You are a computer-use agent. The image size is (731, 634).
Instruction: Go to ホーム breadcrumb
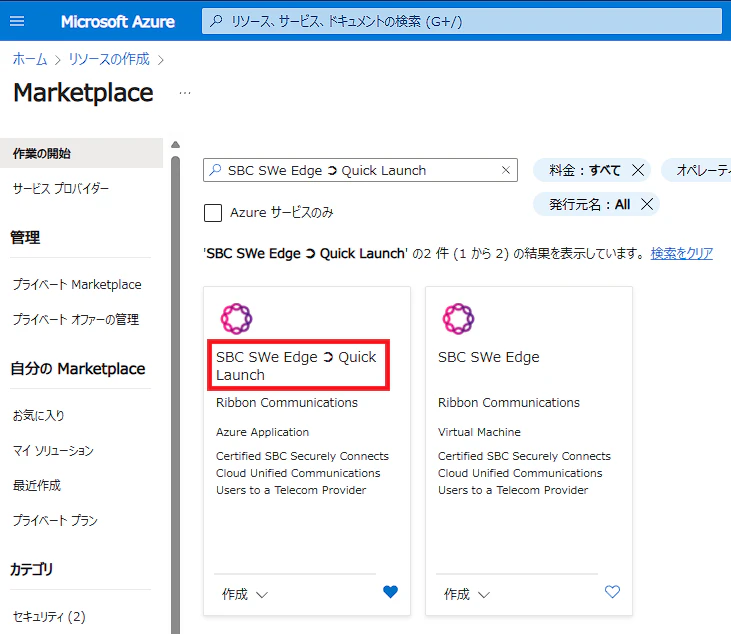[x=30, y=59]
